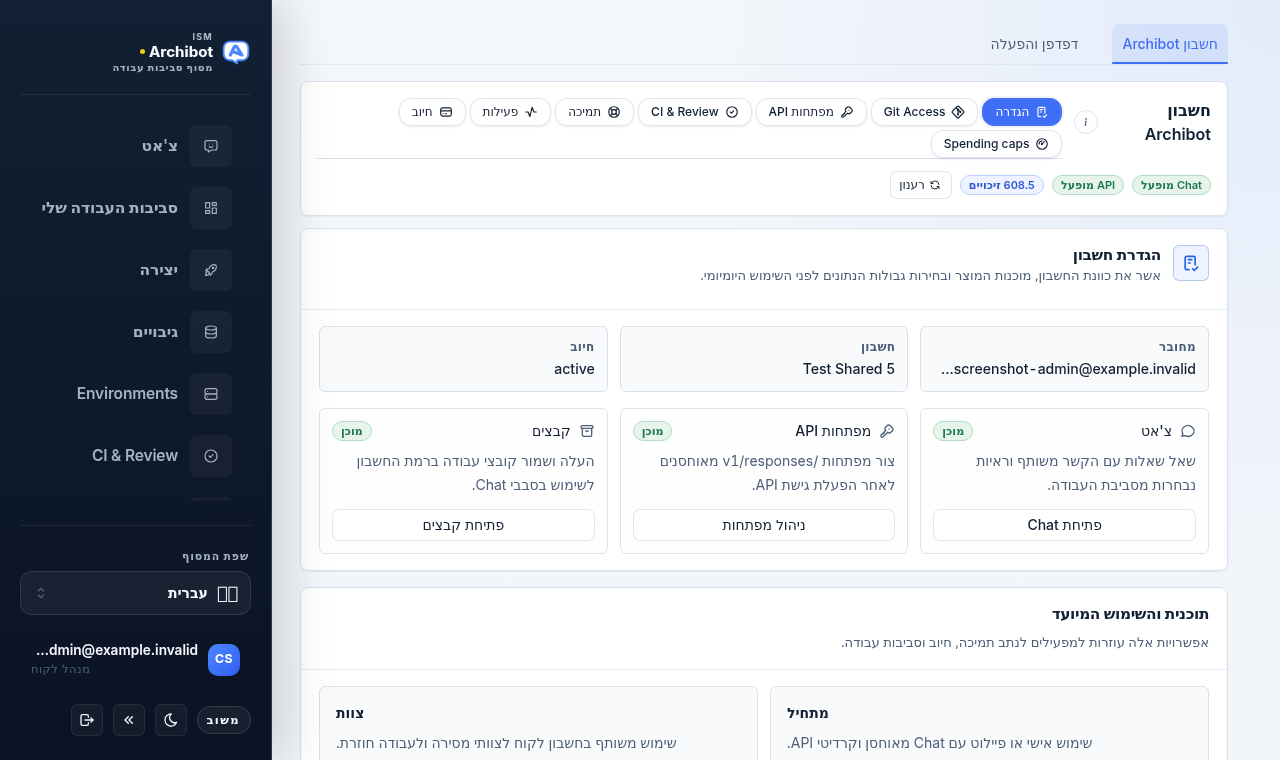The width and height of the screenshot is (1280, 760).
Task: Click the 608.5 זיכויים credits badge
Action: pyautogui.click(x=1002, y=185)
